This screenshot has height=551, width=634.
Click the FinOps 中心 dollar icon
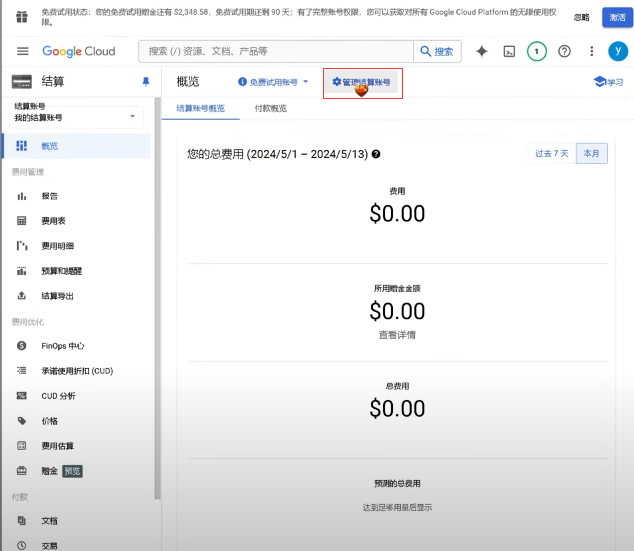[21, 346]
